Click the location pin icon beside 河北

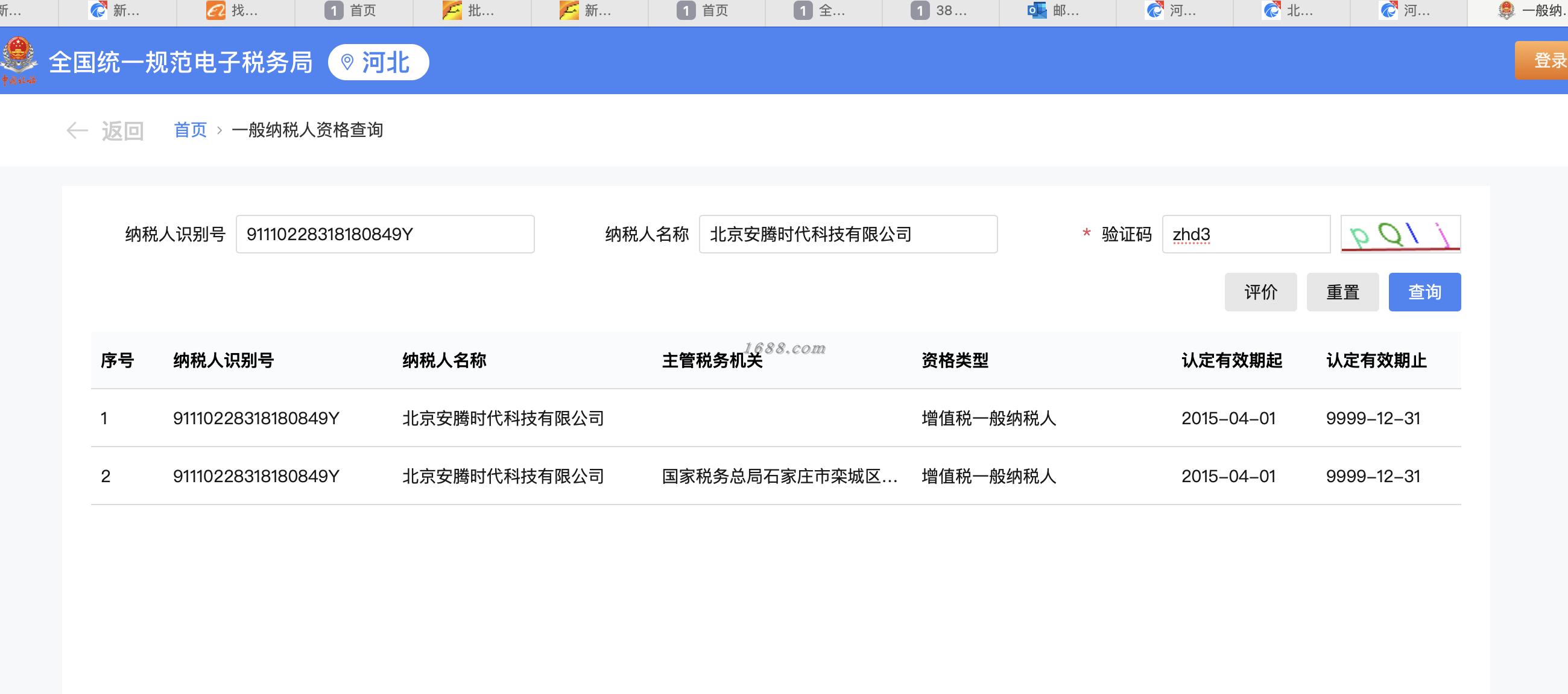[347, 62]
